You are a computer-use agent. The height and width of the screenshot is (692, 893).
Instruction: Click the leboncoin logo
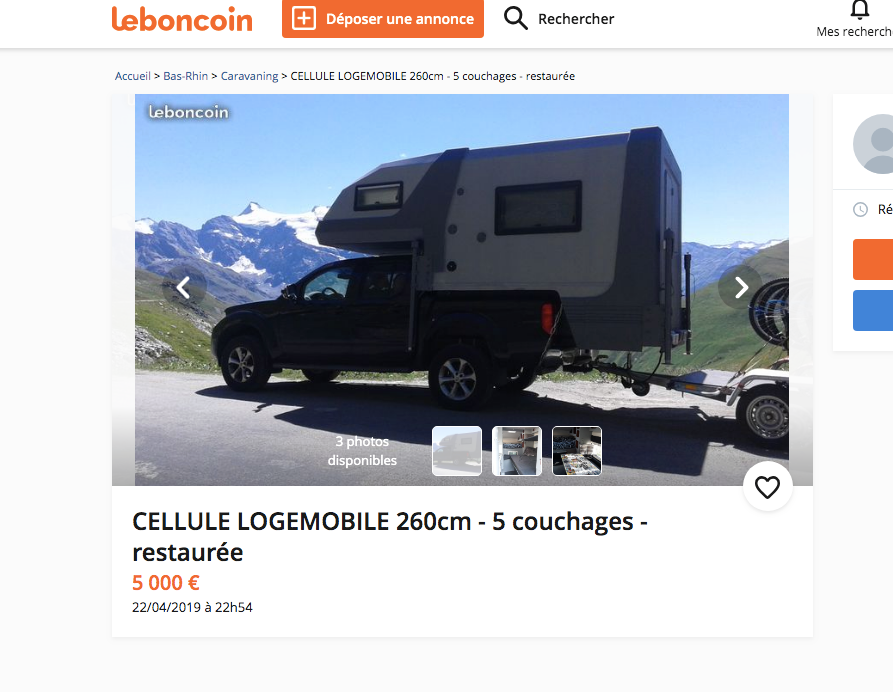[x=182, y=19]
